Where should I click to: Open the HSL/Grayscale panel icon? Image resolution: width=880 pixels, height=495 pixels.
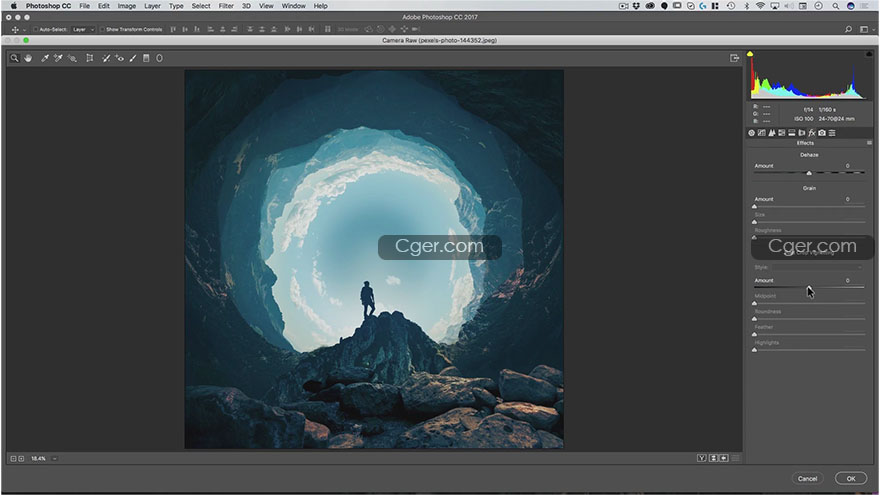782,133
